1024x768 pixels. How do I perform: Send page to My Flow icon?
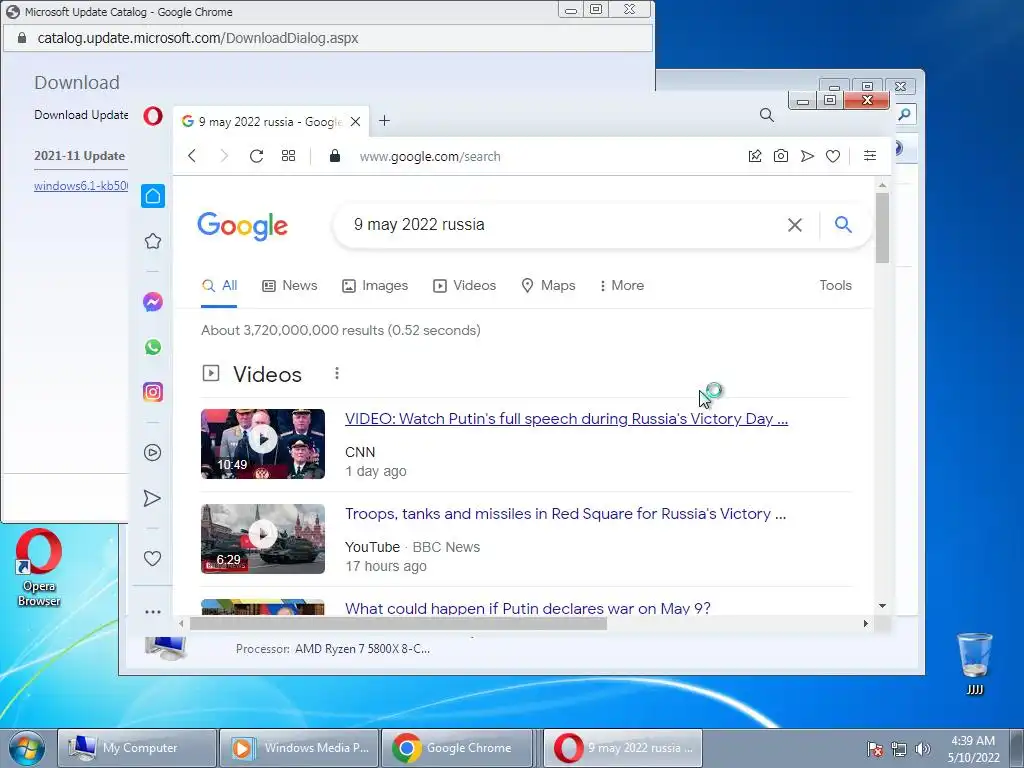click(x=807, y=156)
